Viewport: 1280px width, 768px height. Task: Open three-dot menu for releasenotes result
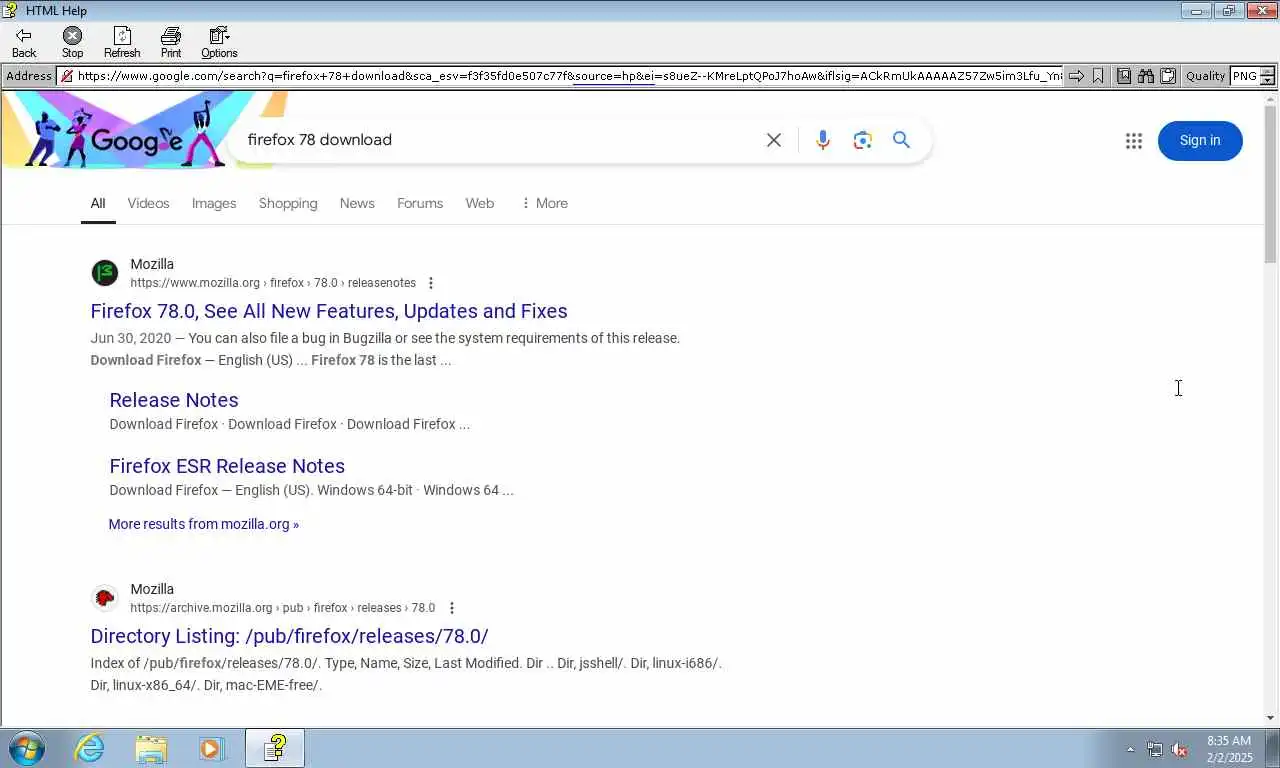pyautogui.click(x=431, y=283)
